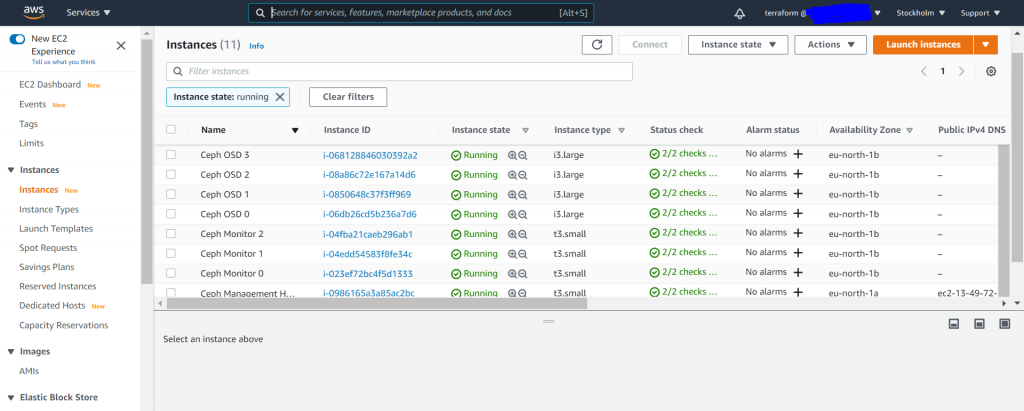Zoom in filter for Ceph OSD 2 state
The height and width of the screenshot is (411, 1024).
pyautogui.click(x=512, y=175)
